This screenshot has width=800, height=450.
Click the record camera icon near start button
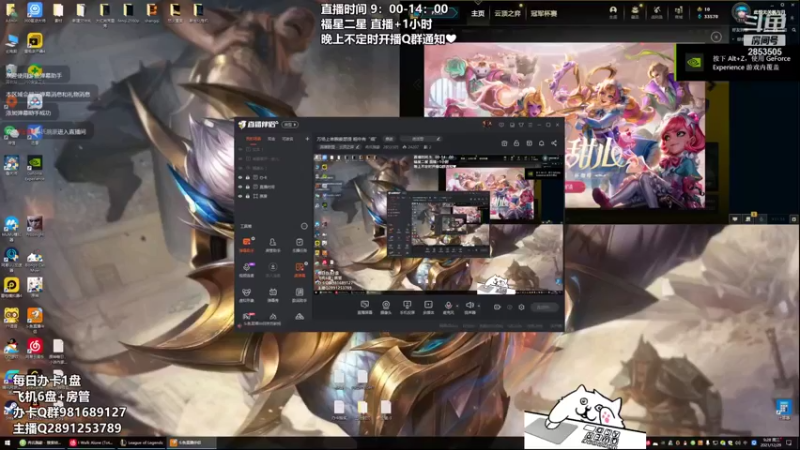tap(497, 307)
